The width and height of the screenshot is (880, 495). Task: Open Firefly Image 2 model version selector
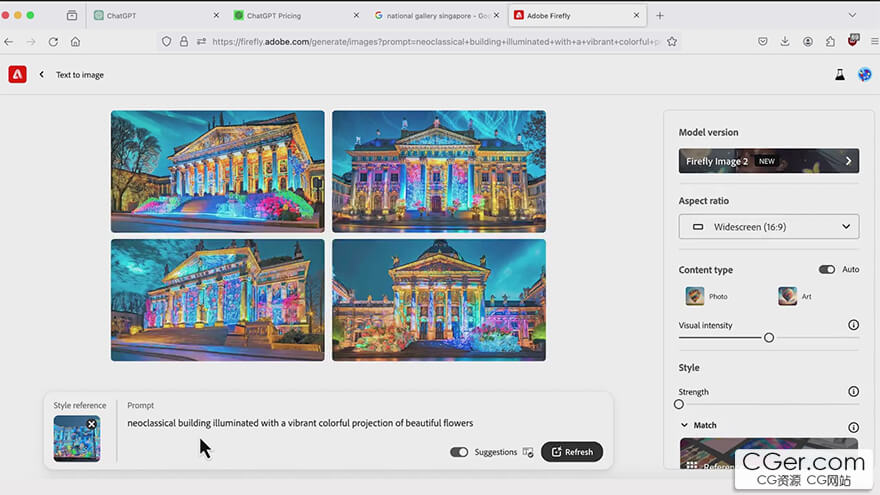[768, 161]
